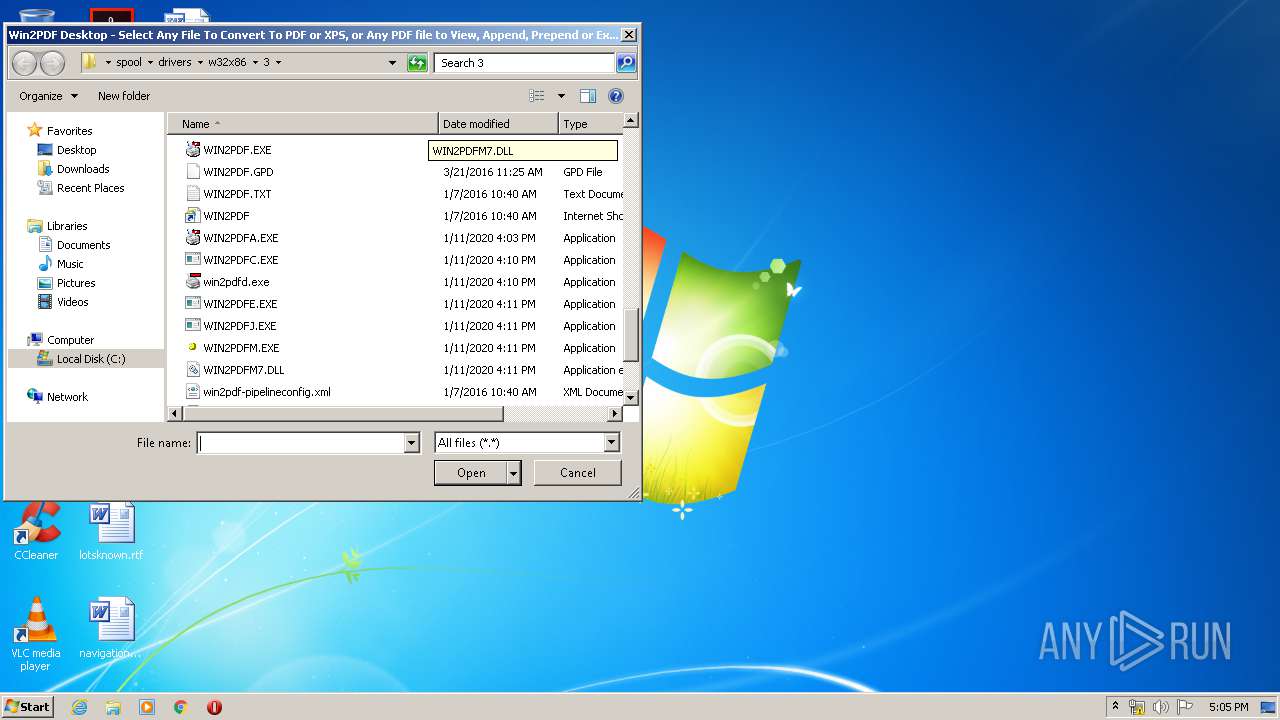Click the File name input field
Screen dimensions: 1280x720
tap(301, 443)
